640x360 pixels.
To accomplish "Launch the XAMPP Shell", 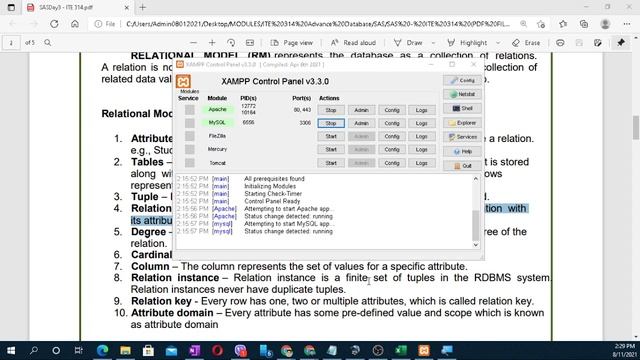I will pos(462,109).
